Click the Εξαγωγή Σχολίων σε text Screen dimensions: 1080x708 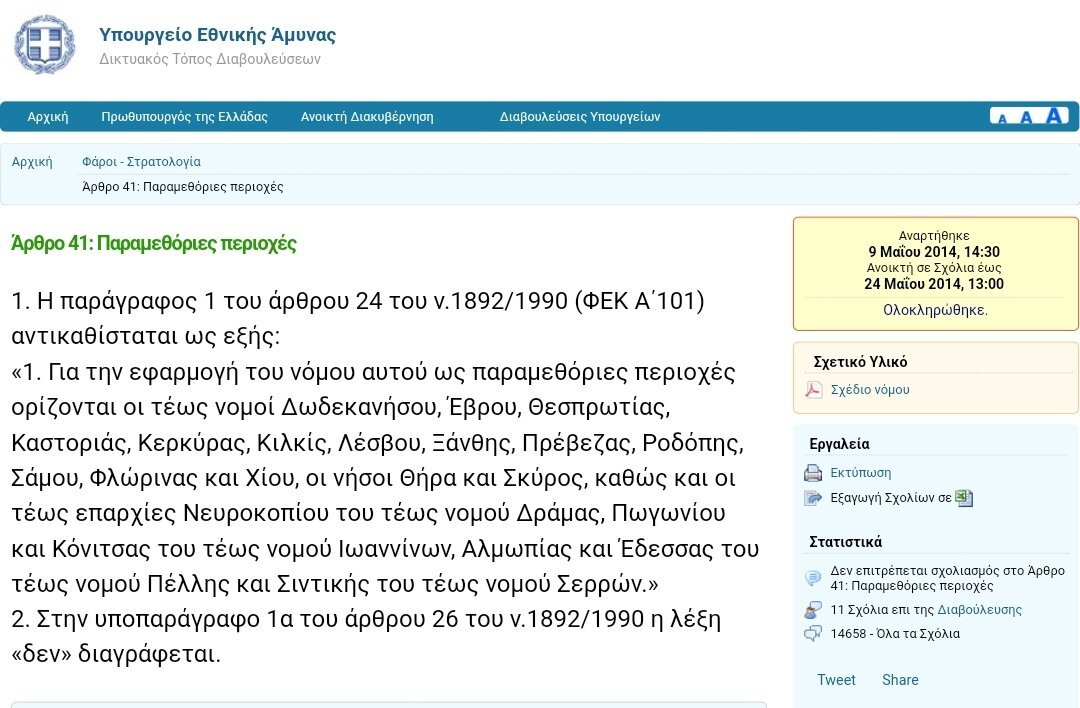pos(891,497)
